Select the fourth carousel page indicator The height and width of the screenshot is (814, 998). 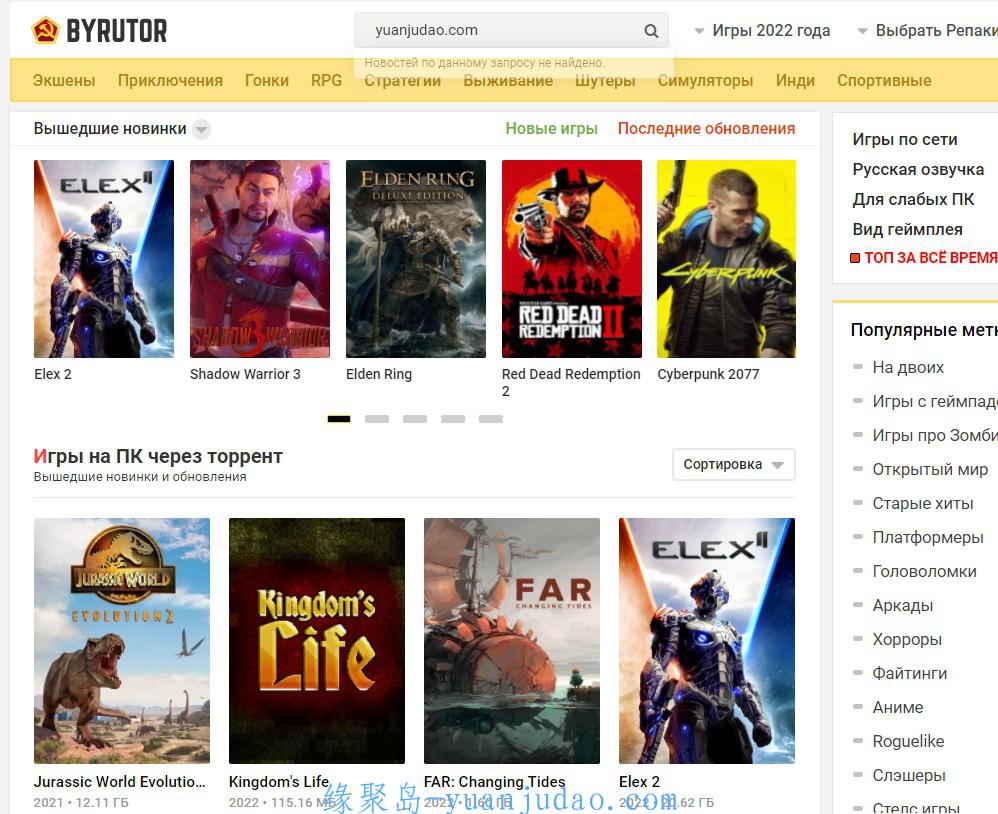[x=453, y=419]
